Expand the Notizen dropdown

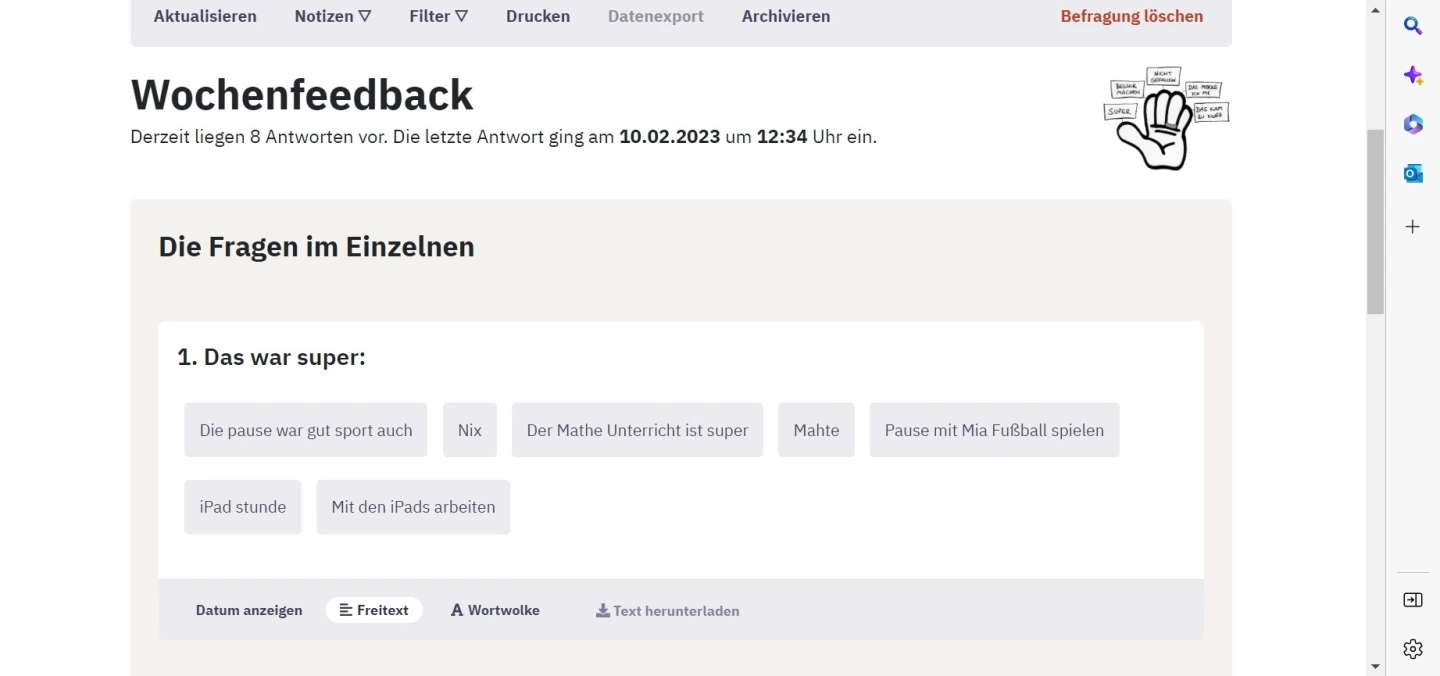pyautogui.click(x=333, y=16)
